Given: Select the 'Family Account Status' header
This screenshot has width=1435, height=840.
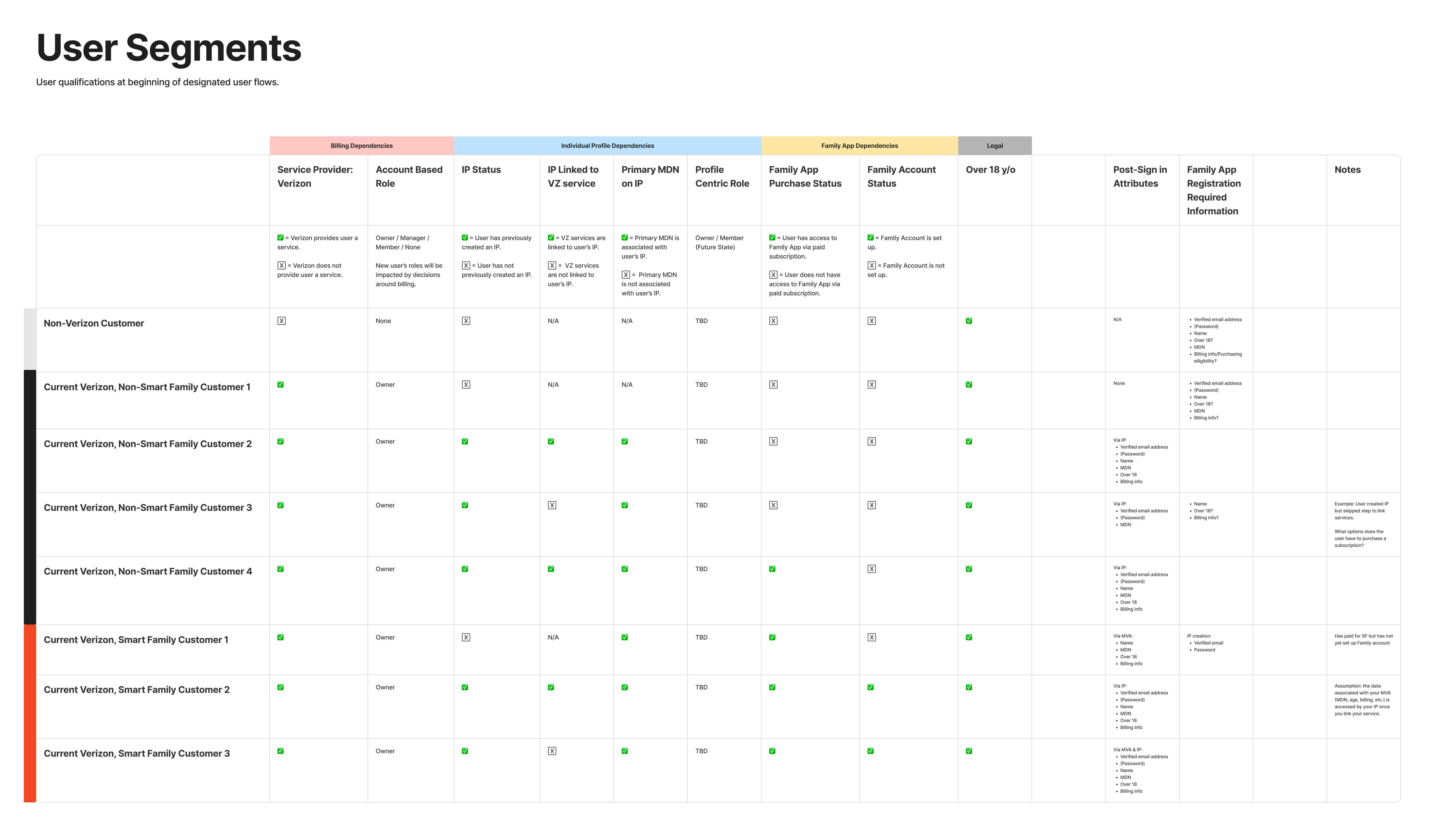Looking at the screenshot, I should [901, 176].
